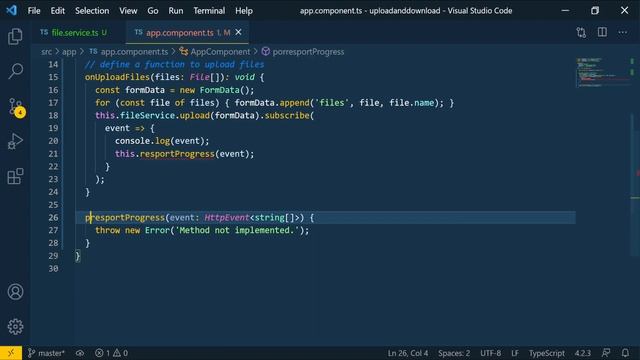The width and height of the screenshot is (640, 360).
Task: Open Source Control view with badge
Action: tap(16, 107)
